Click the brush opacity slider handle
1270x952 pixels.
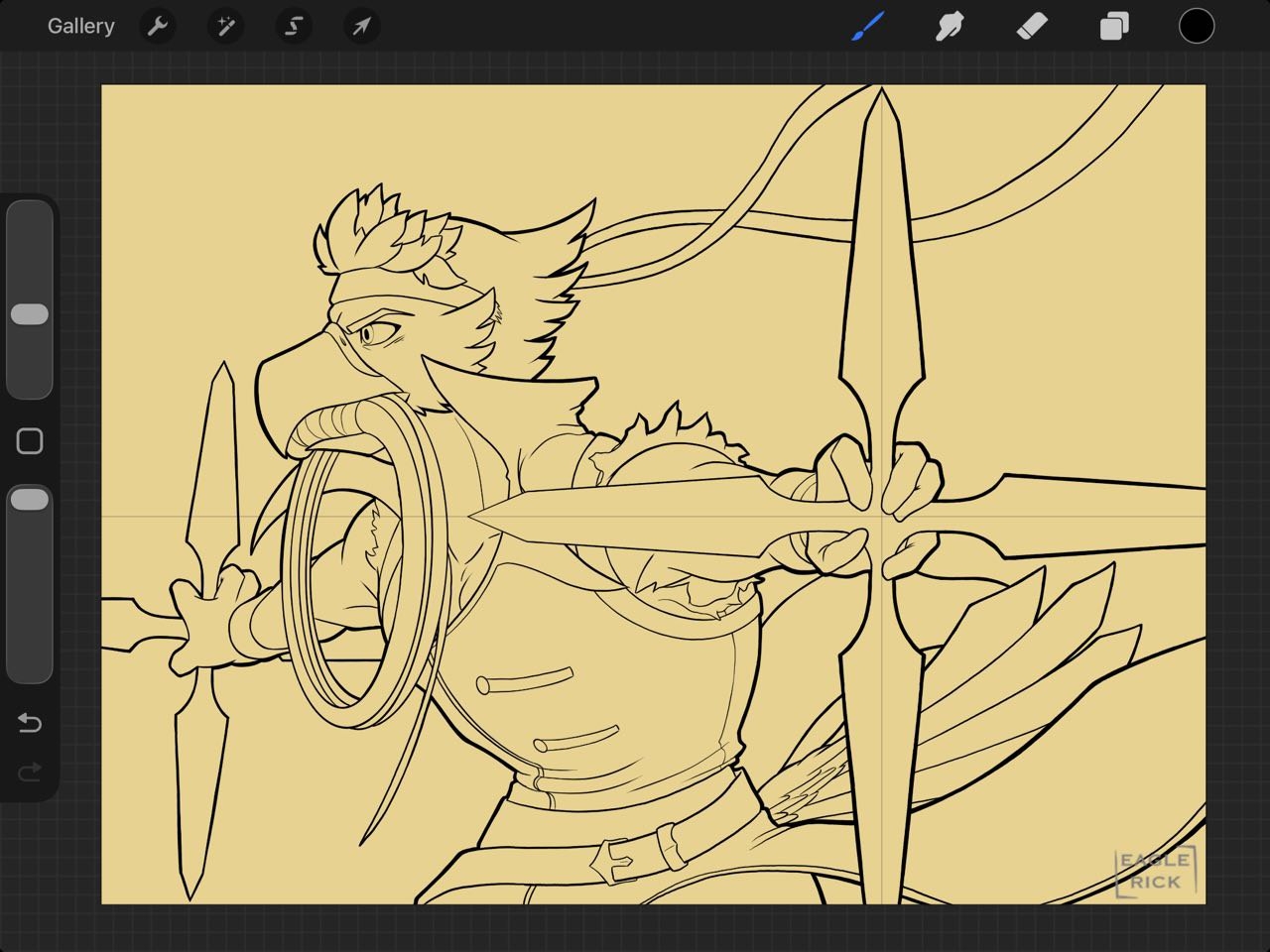[30, 499]
